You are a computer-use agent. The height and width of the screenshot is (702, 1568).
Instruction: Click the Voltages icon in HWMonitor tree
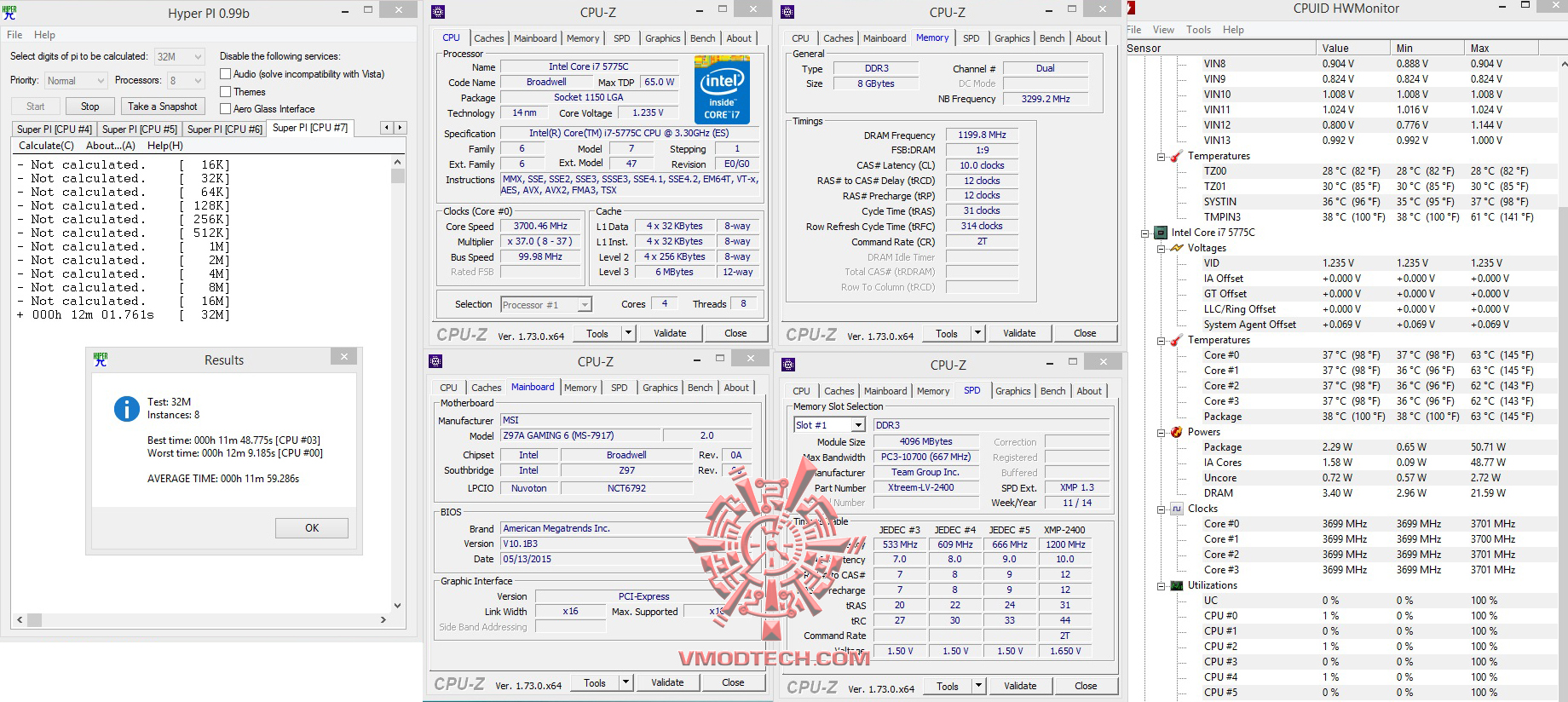[x=1176, y=248]
